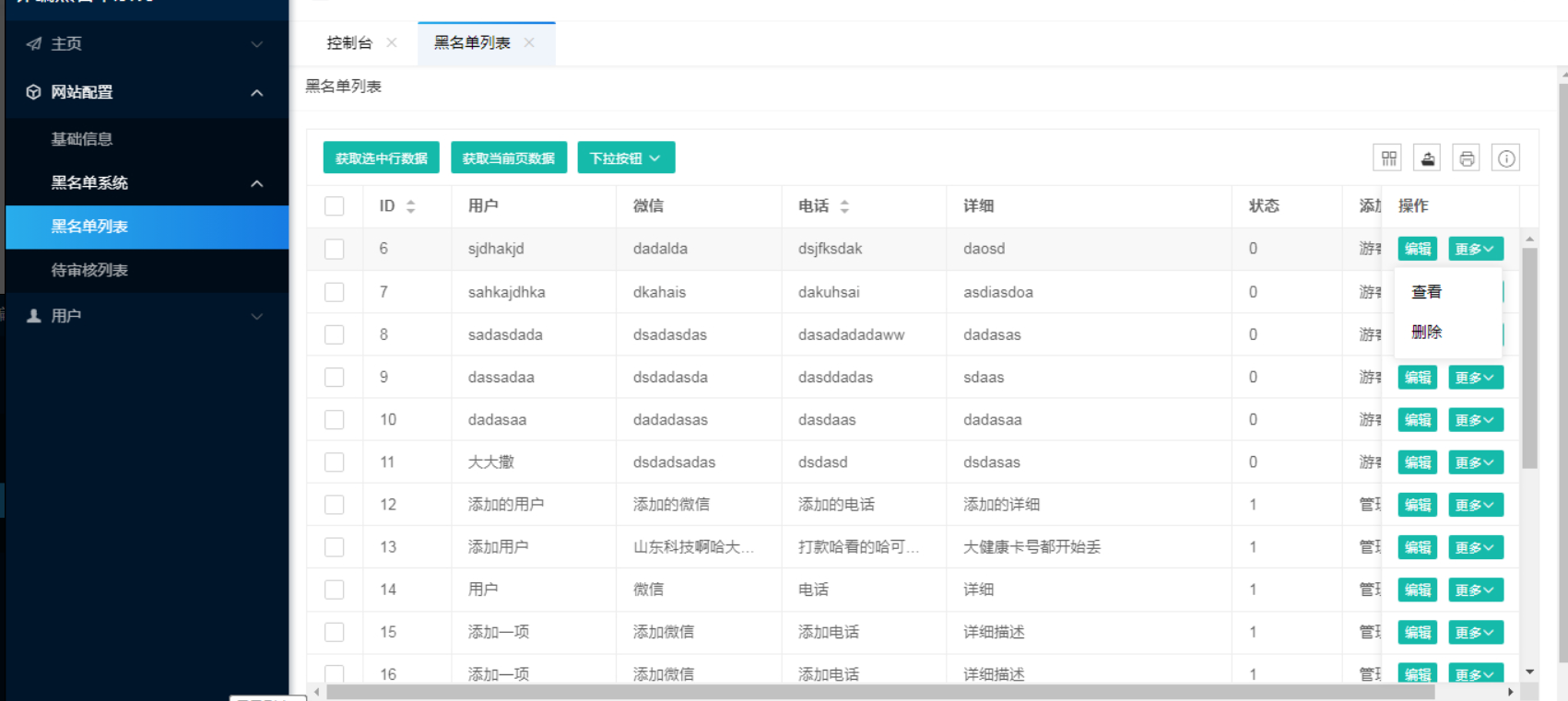Image resolution: width=1568 pixels, height=701 pixels.
Task: Click 编辑 for row 9
Action: click(x=1418, y=378)
